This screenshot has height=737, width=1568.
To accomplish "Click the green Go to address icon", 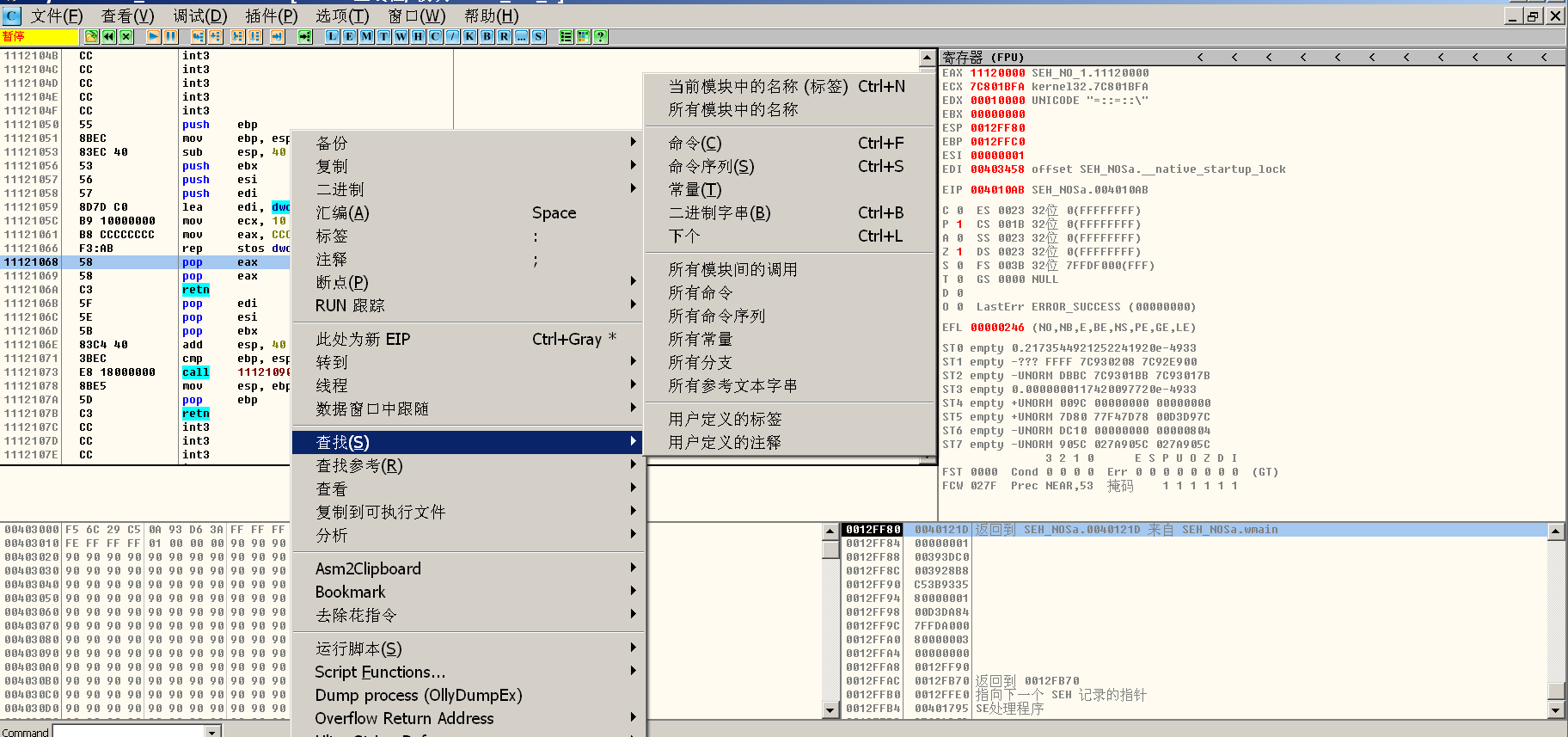I will pos(304,36).
